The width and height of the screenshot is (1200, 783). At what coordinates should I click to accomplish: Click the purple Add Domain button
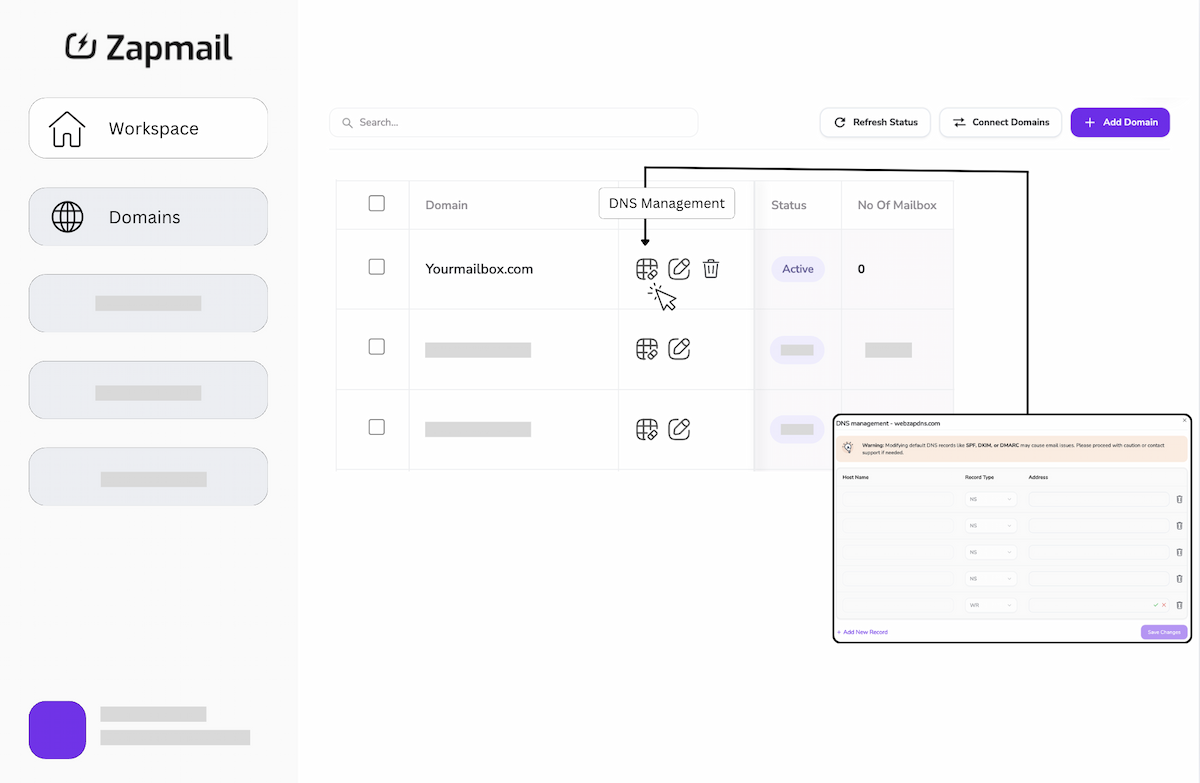(x=1120, y=122)
